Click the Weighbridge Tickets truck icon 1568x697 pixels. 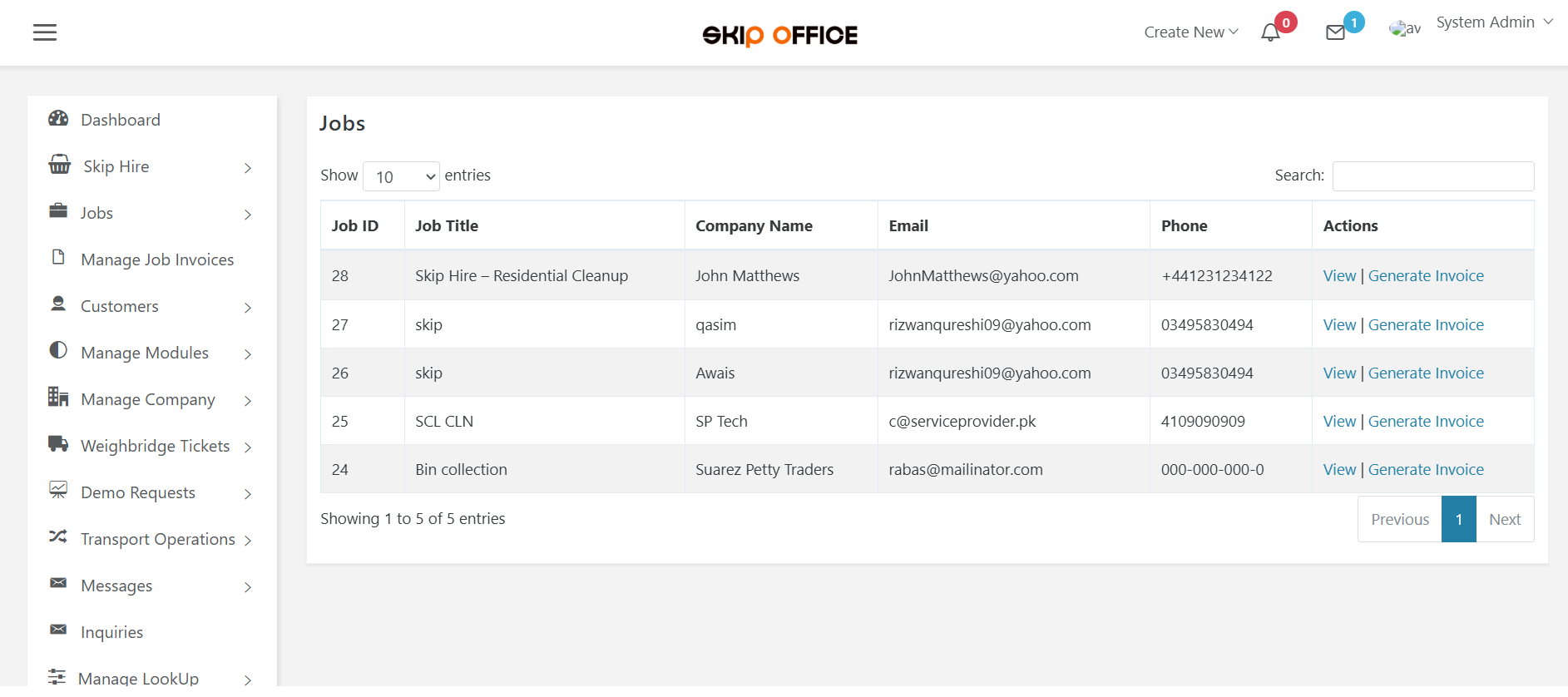pos(58,444)
